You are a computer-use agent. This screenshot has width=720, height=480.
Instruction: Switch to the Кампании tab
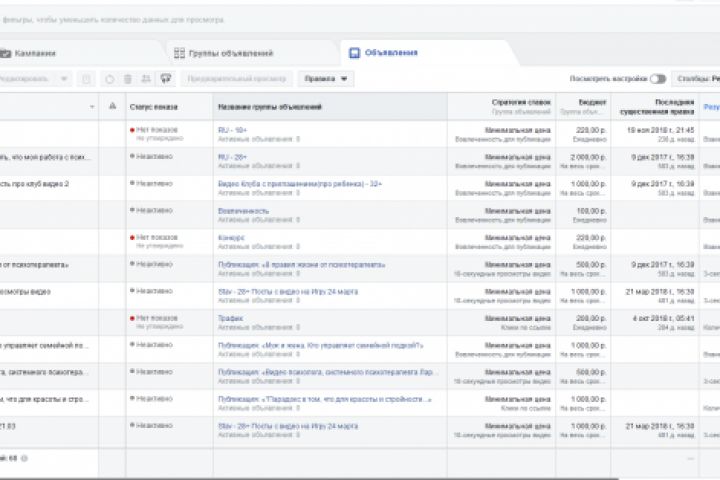(x=30, y=53)
